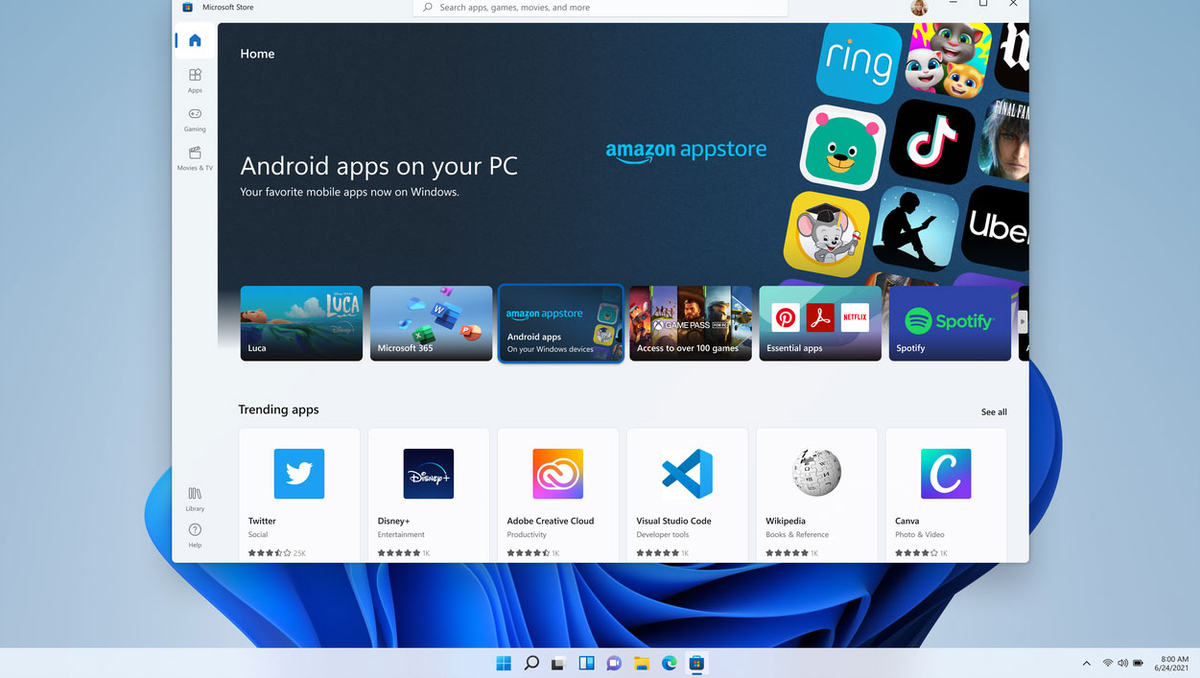
Task: Open the Adobe Creative Cloud listing title
Action: 550,521
